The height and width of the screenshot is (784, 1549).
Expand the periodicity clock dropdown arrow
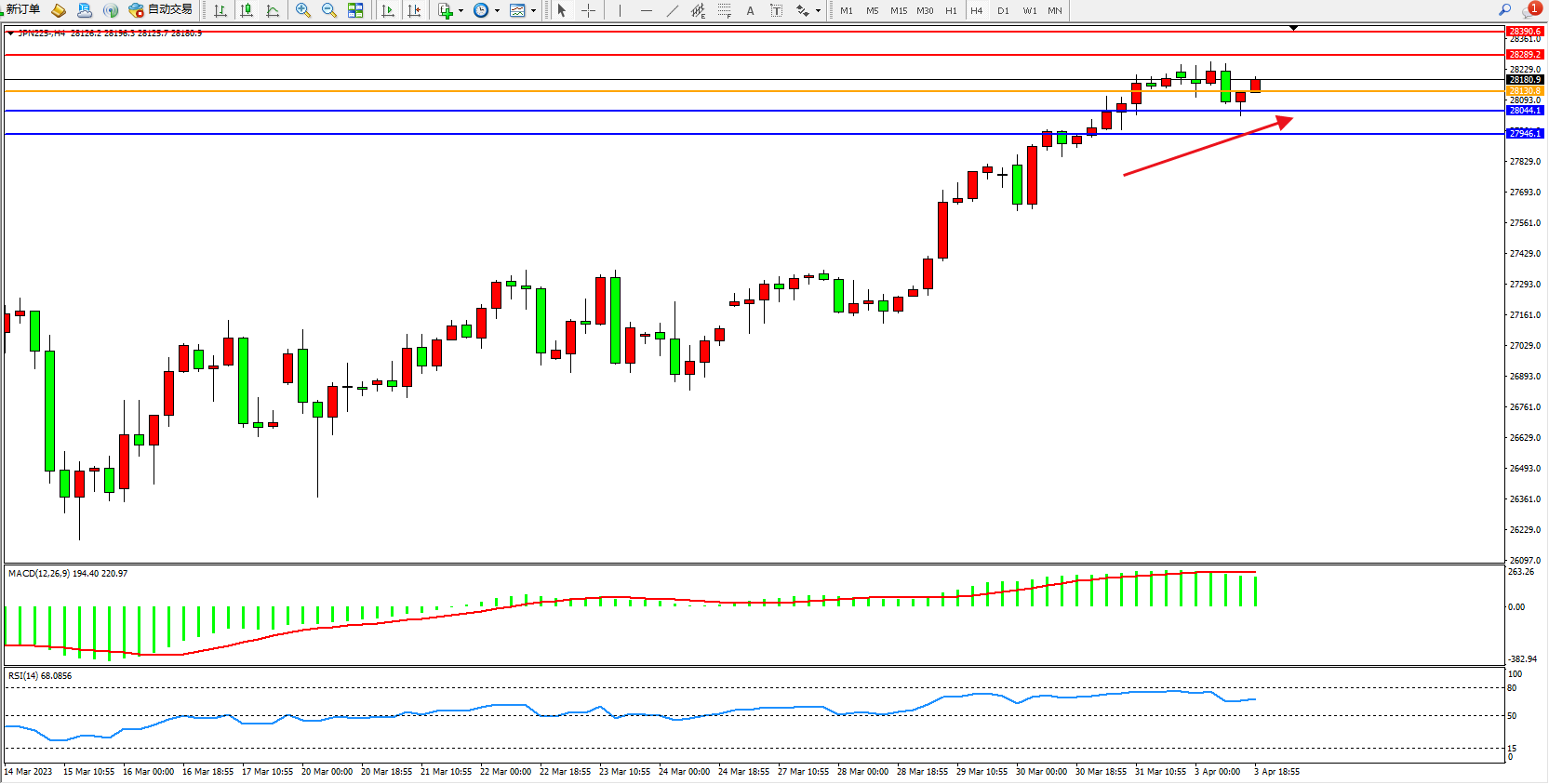(x=497, y=11)
